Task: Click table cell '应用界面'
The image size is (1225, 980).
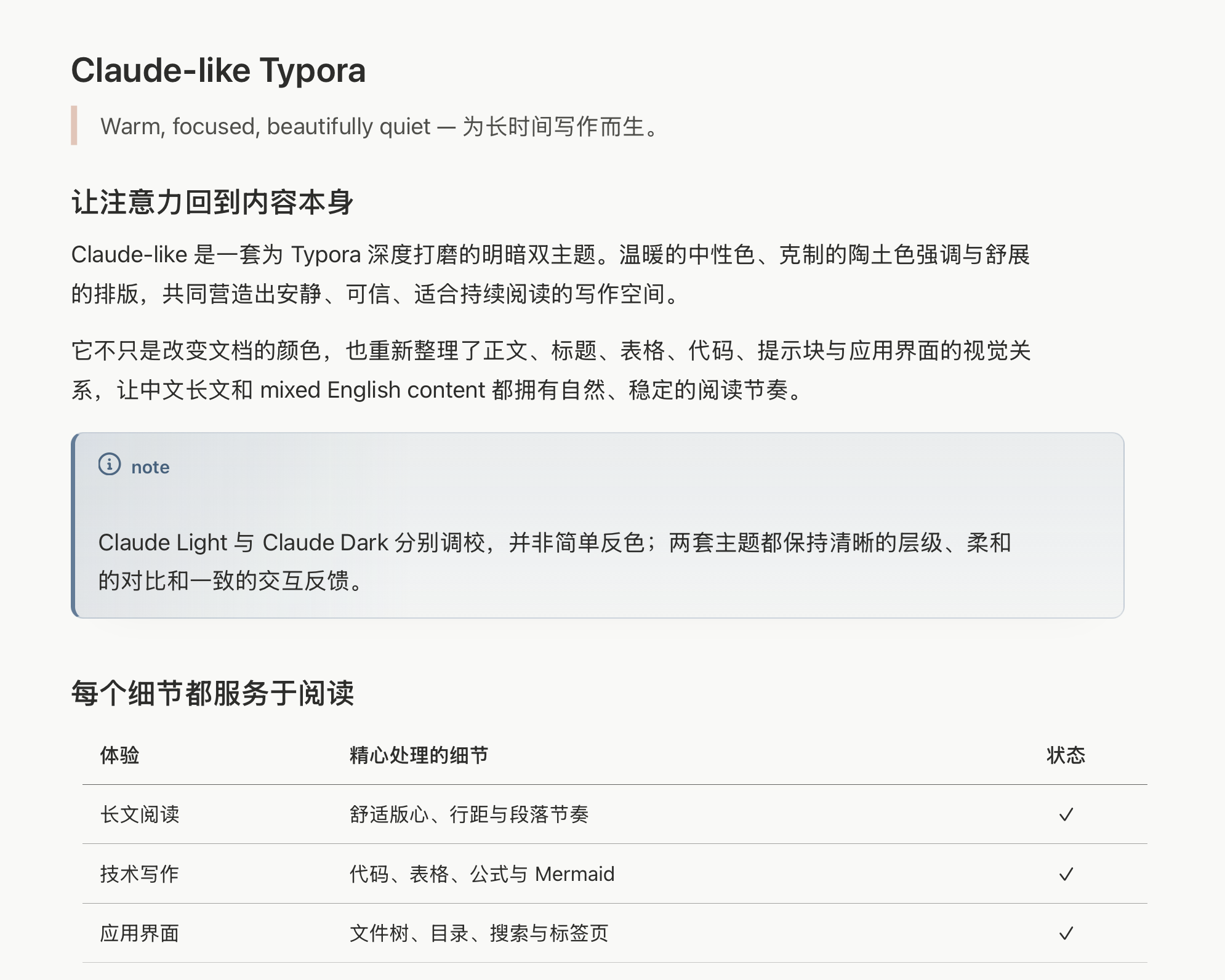Action: pos(140,933)
